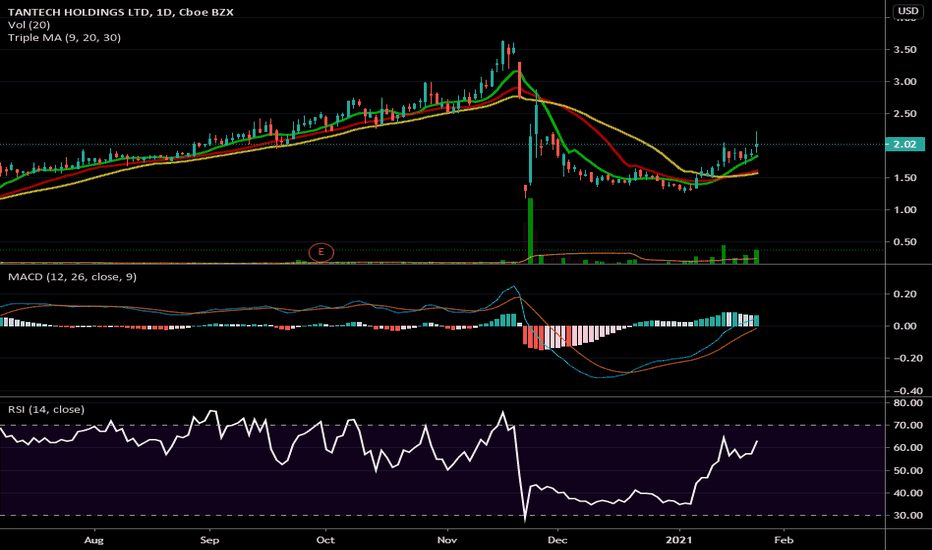The width and height of the screenshot is (932, 550).
Task: Click the MACD 0.20 axis label
Action: [x=905, y=294]
